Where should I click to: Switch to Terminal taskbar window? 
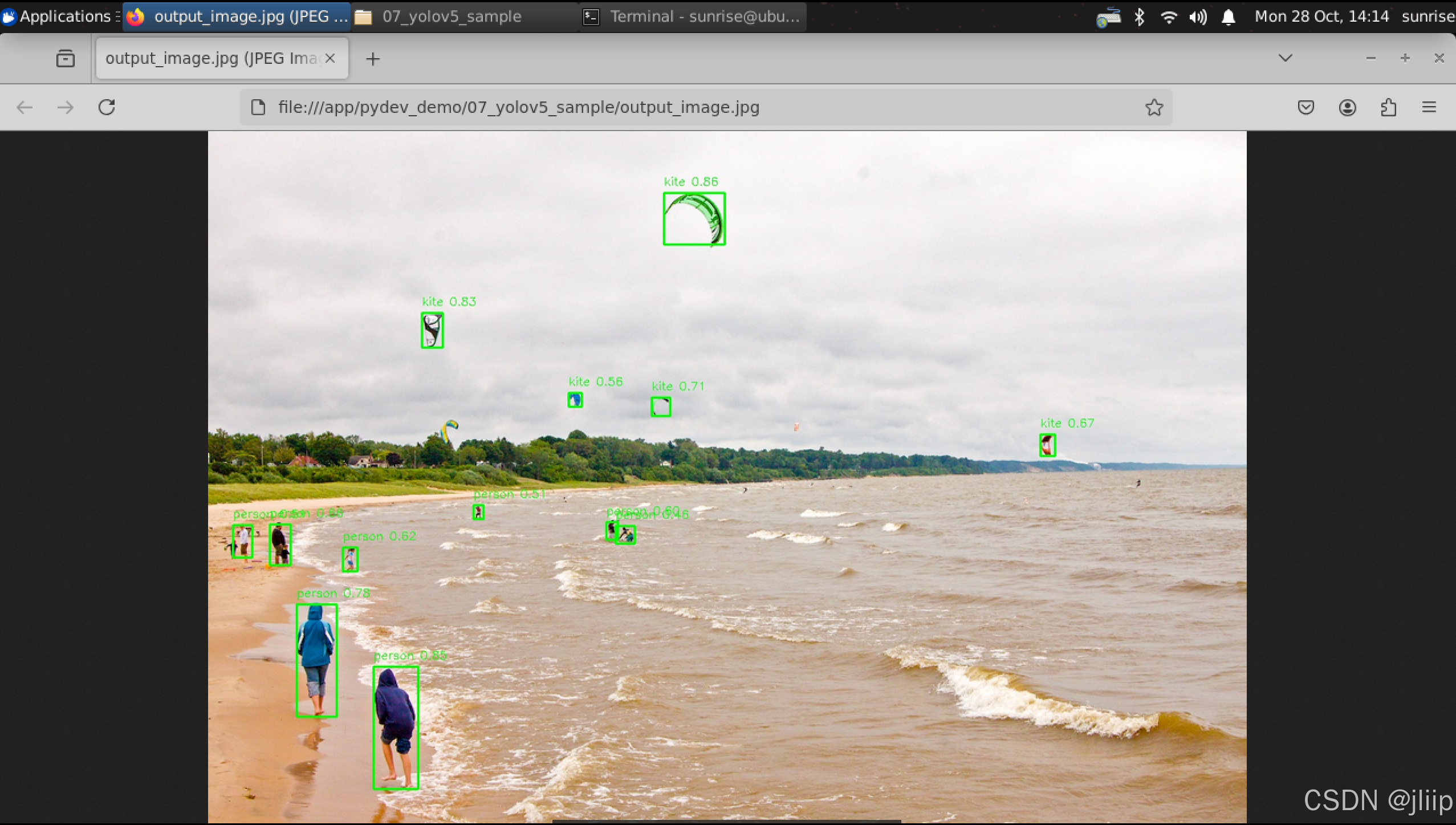point(693,17)
